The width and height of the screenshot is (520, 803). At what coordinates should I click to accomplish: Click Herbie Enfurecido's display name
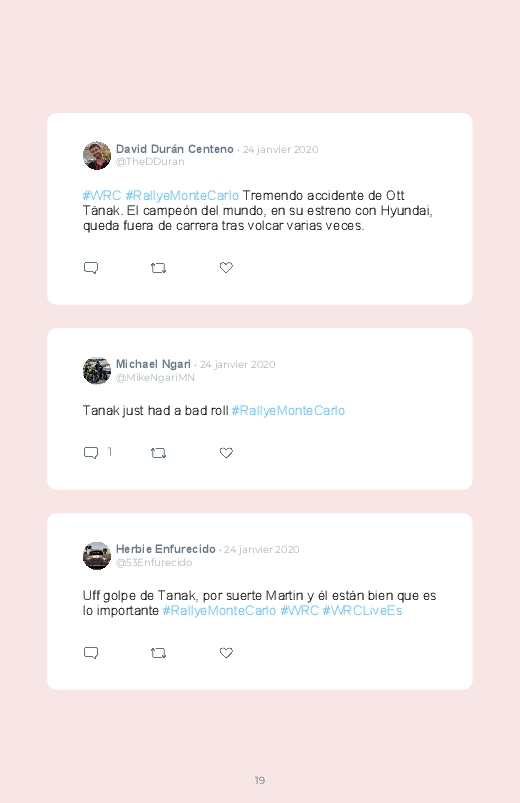point(165,549)
